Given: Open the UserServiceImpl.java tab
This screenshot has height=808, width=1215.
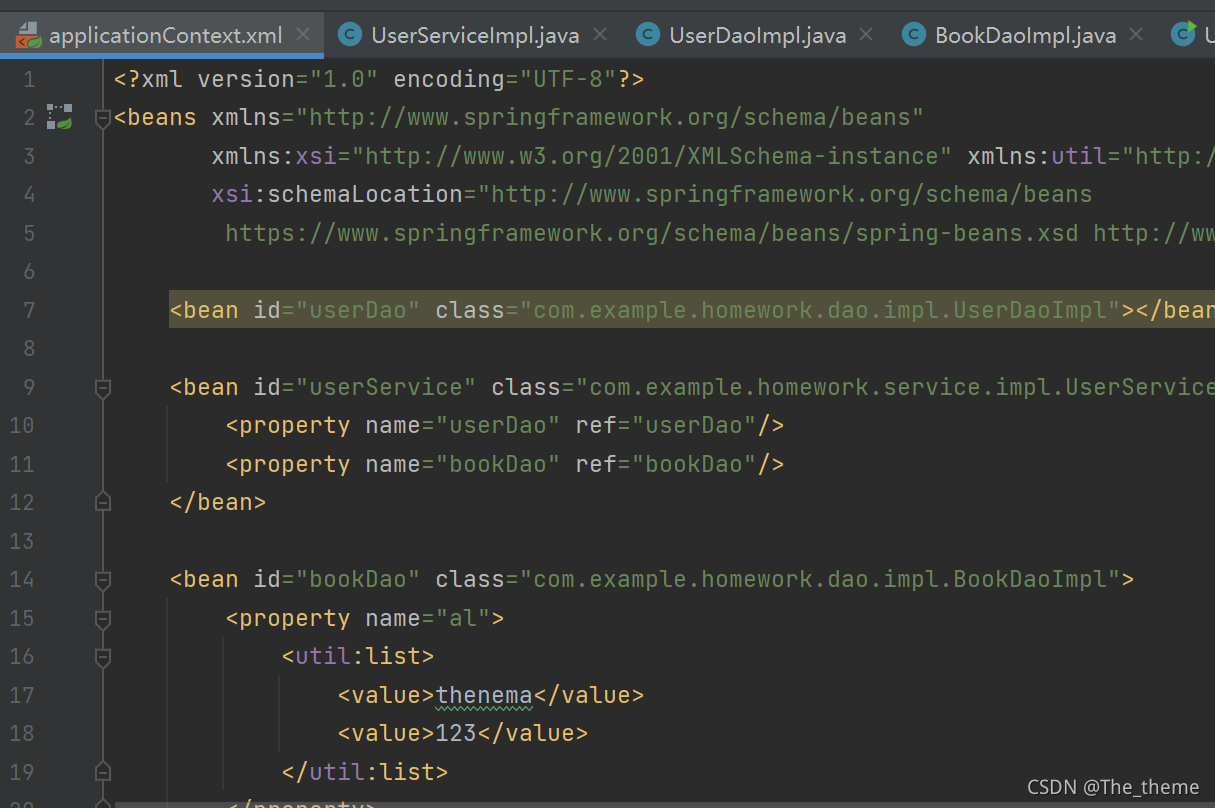Looking at the screenshot, I should point(474,35).
